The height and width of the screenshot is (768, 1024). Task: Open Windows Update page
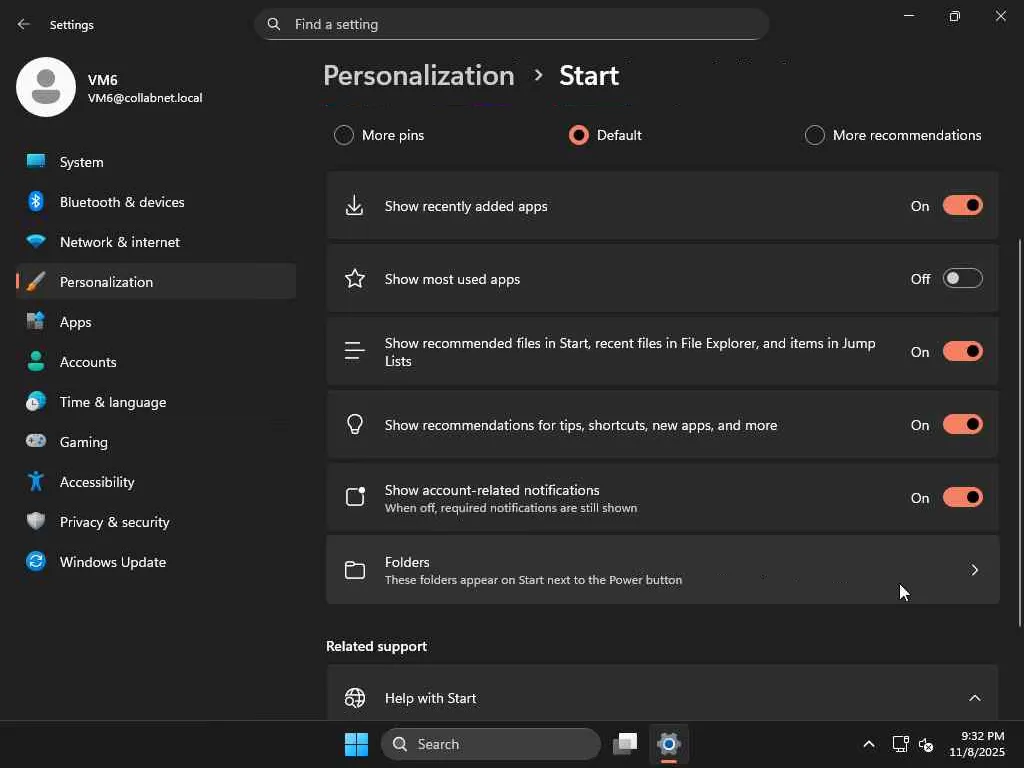coord(112,562)
